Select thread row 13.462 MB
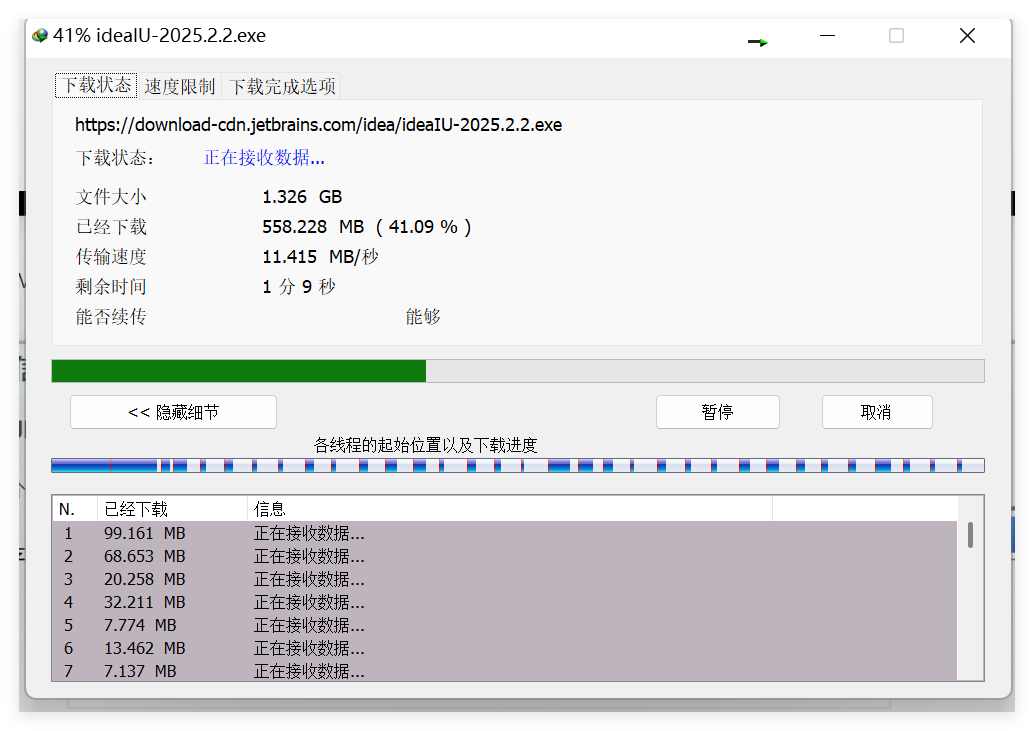 click(x=504, y=648)
